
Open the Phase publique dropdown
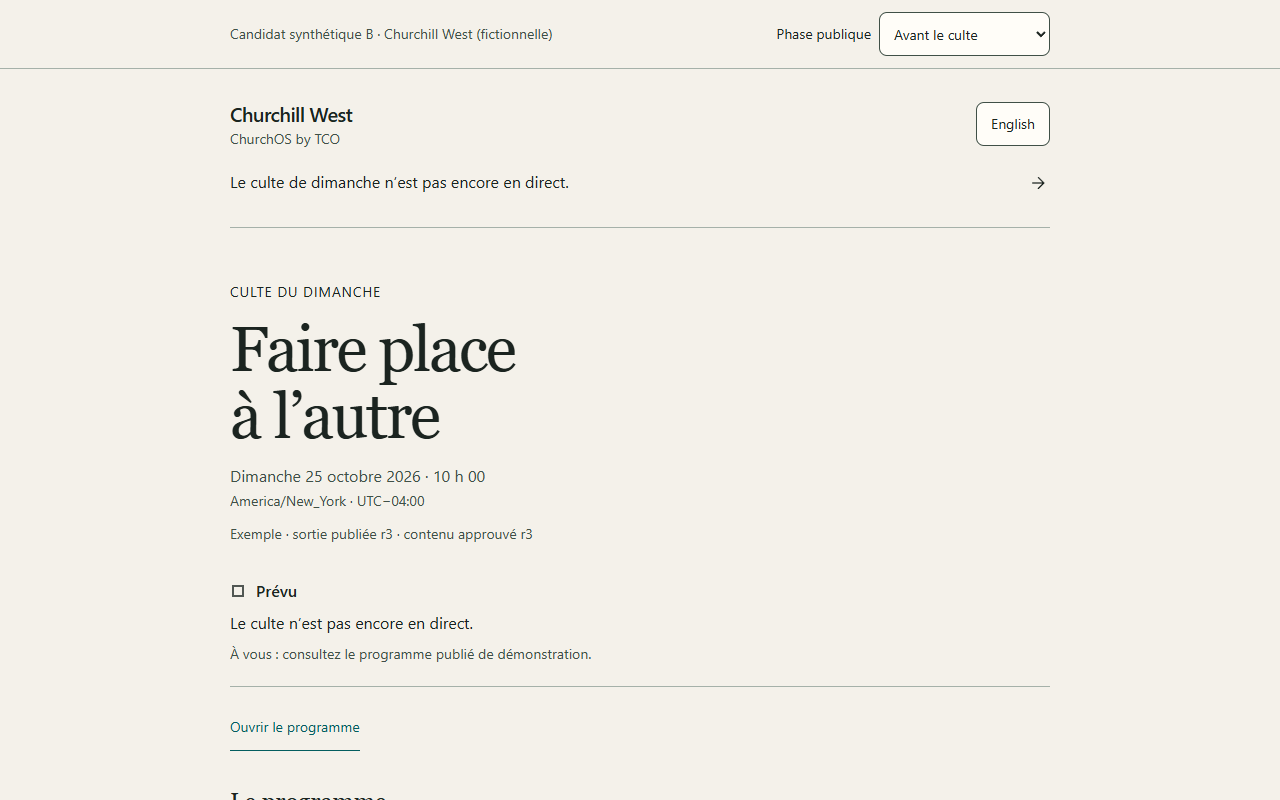tap(964, 34)
